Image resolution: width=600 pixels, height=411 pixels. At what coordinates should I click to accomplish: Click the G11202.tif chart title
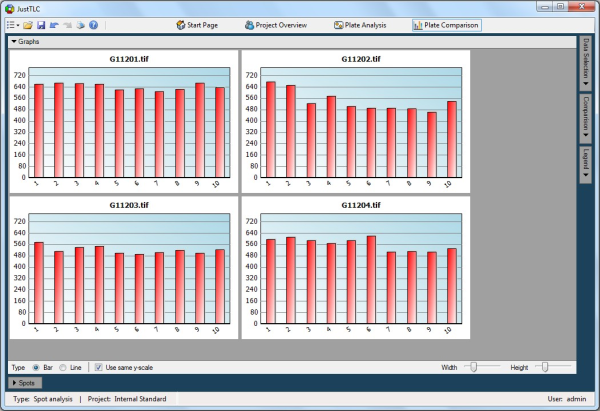click(x=361, y=59)
